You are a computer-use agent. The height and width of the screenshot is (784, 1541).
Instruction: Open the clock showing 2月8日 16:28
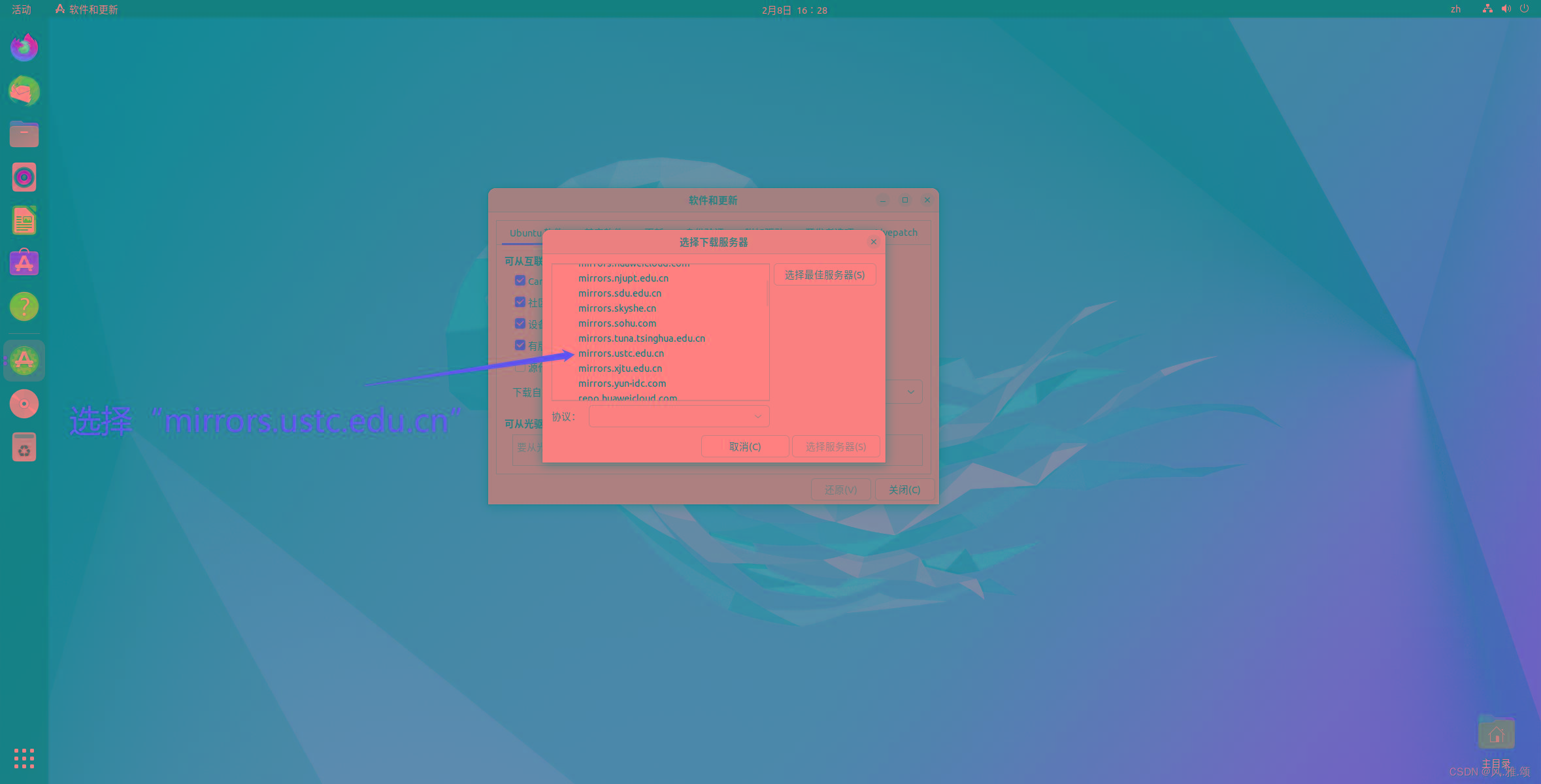tap(794, 10)
